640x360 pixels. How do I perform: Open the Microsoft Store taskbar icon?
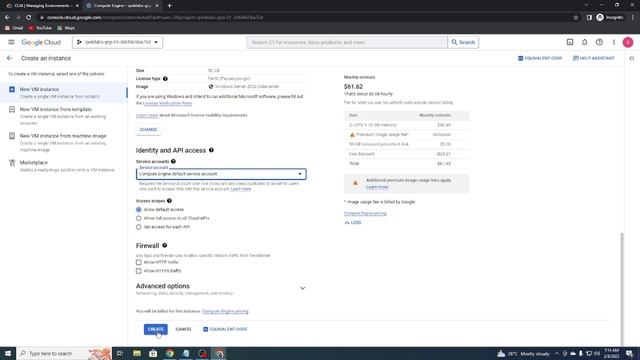[x=153, y=353]
